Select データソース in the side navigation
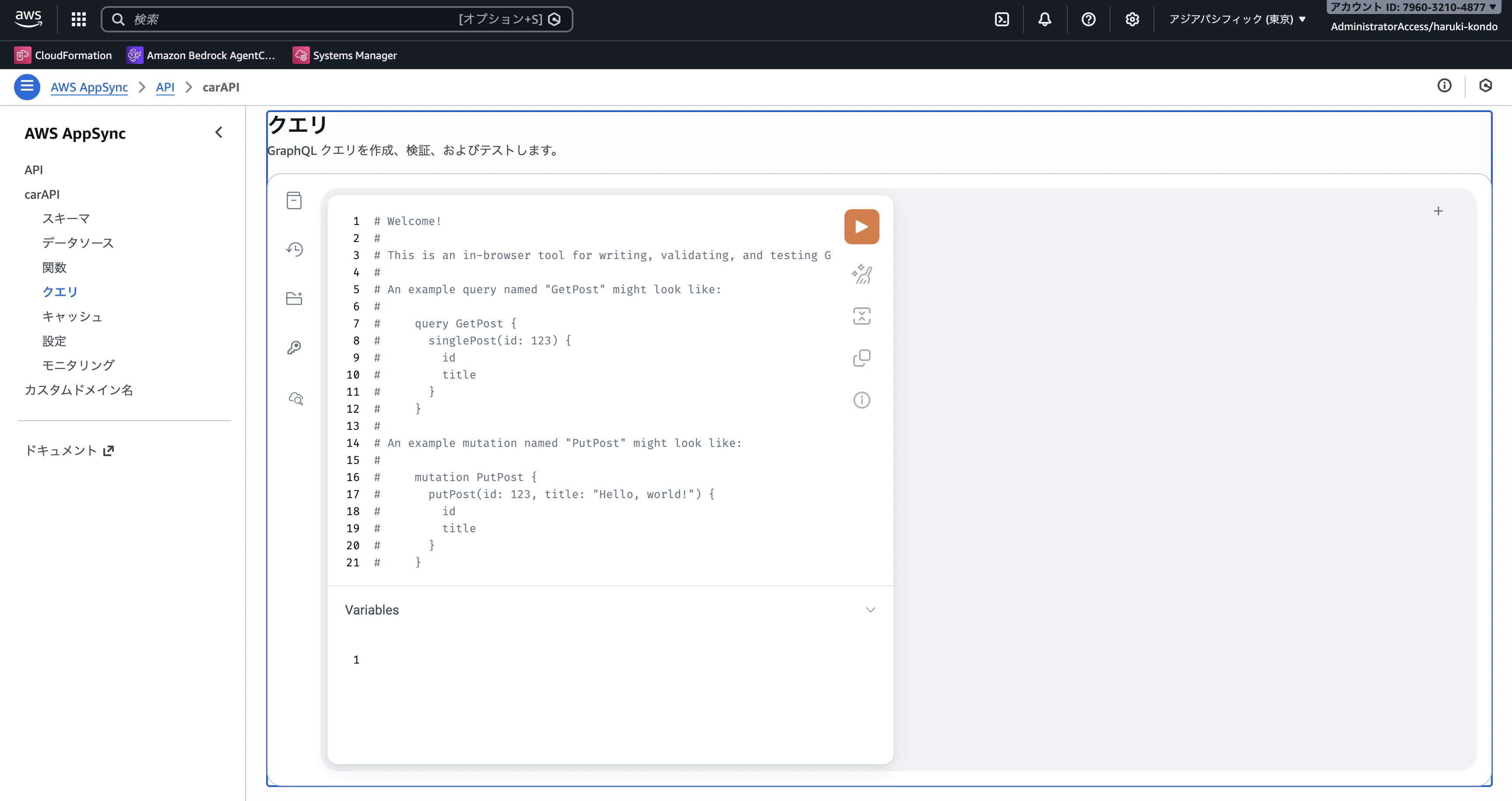 coord(78,243)
